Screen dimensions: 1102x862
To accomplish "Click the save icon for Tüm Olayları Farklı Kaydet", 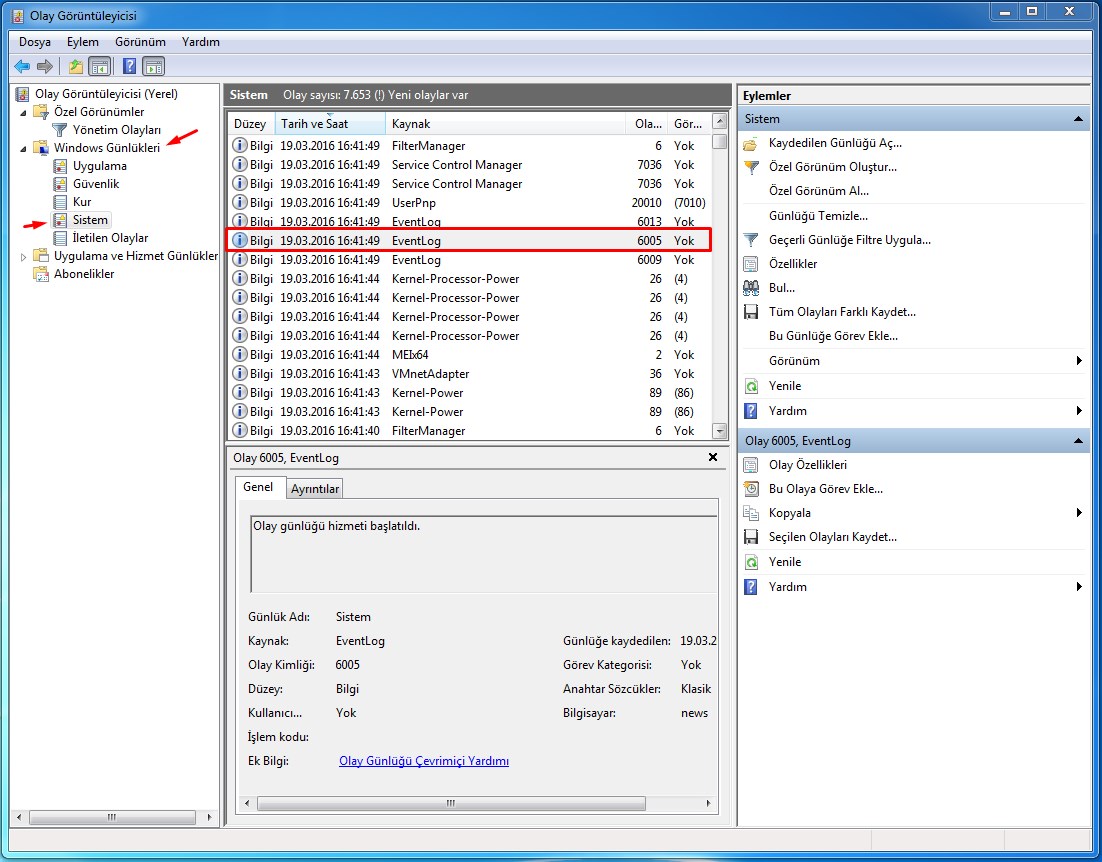I will (x=751, y=312).
